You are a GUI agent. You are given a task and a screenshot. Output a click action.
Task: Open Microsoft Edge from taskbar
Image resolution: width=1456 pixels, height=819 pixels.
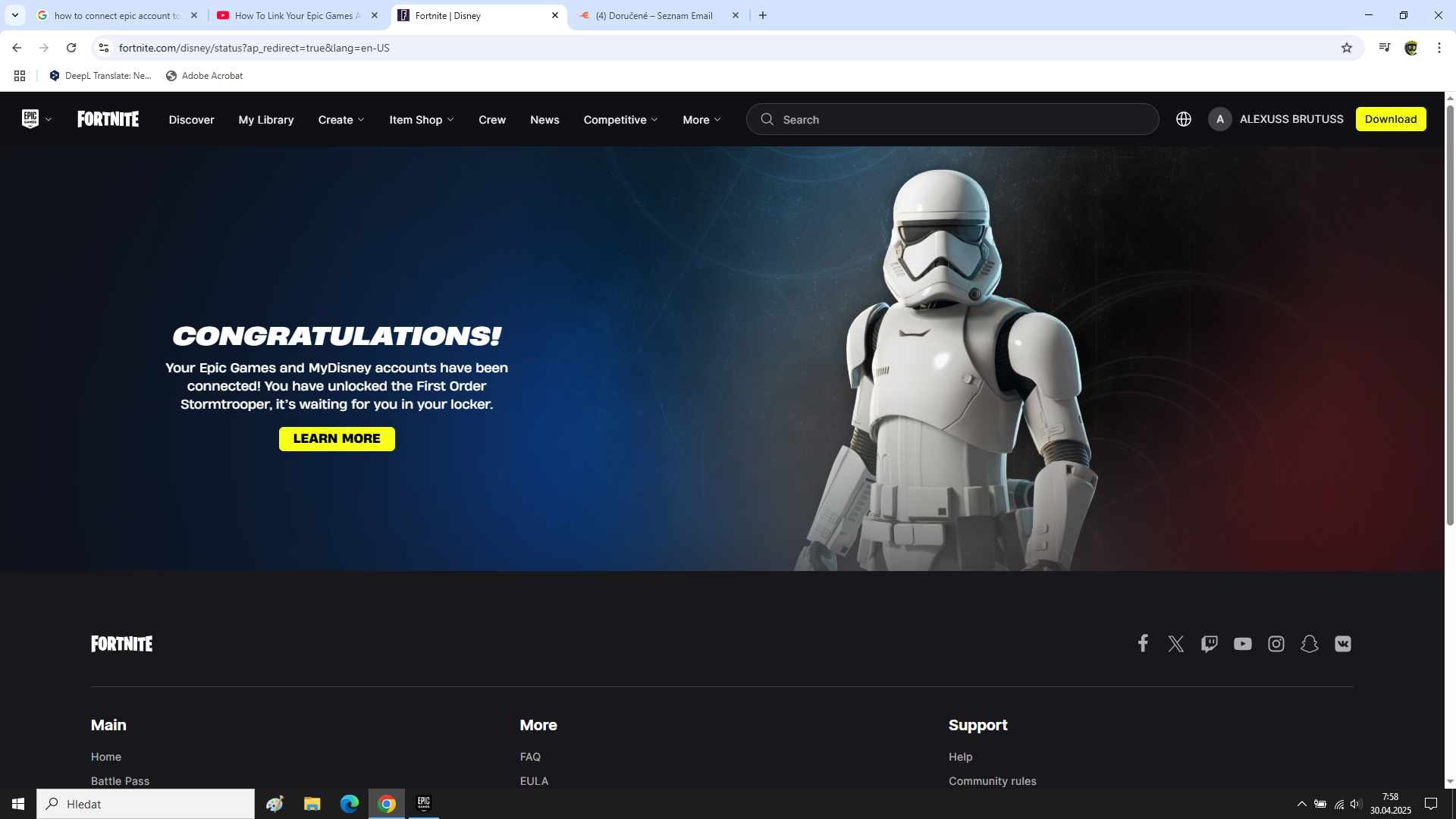click(x=350, y=804)
